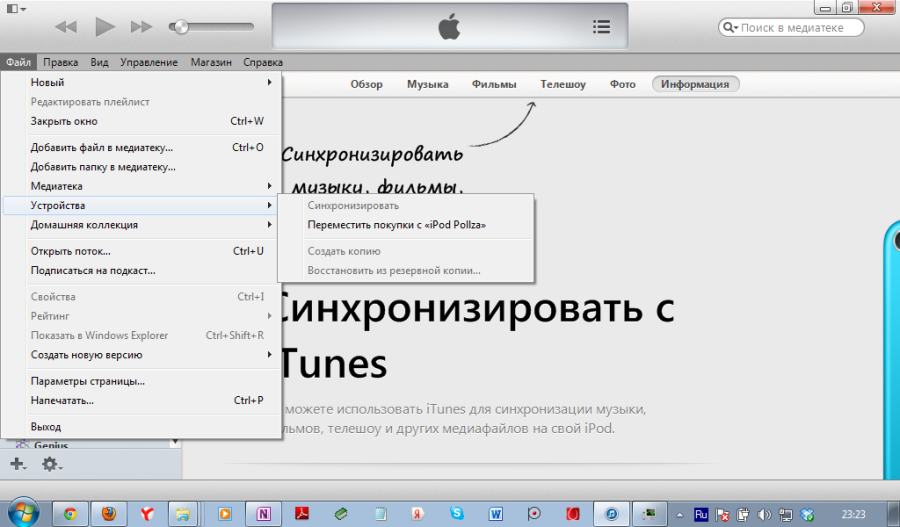The height and width of the screenshot is (527, 900).
Task: Open Yandex browser from taskbar
Action: [x=147, y=514]
